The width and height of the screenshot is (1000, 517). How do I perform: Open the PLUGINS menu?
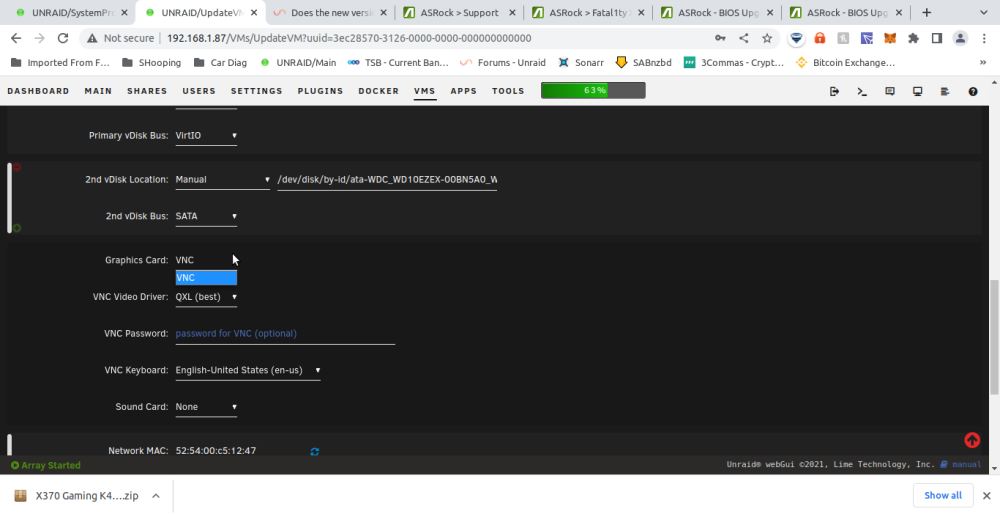pyautogui.click(x=320, y=91)
